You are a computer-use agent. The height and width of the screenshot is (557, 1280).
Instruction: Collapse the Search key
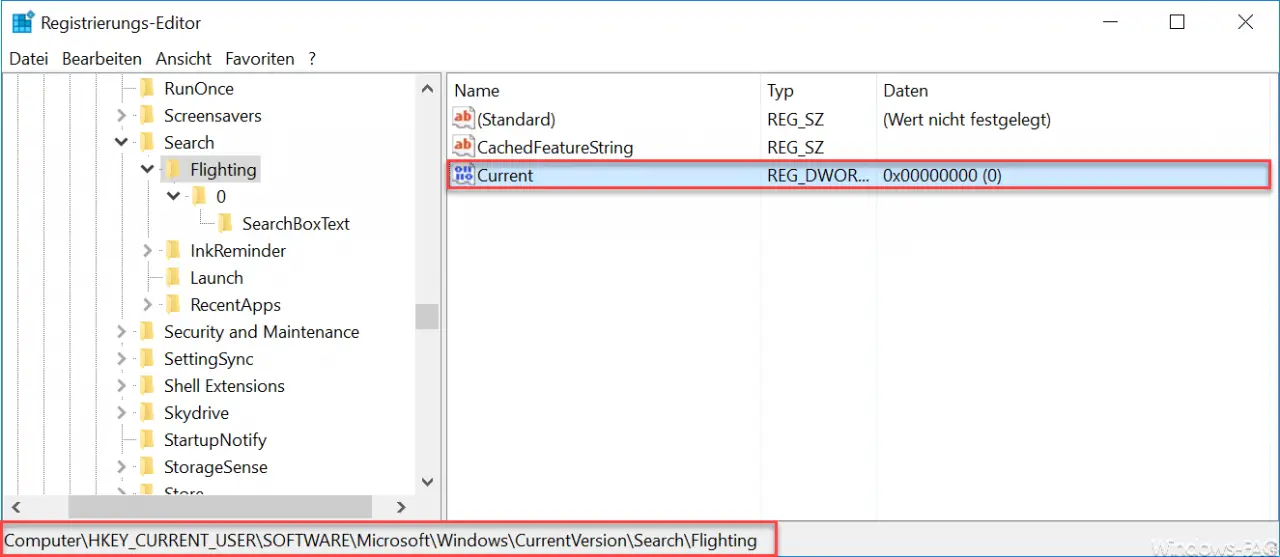pos(122,143)
